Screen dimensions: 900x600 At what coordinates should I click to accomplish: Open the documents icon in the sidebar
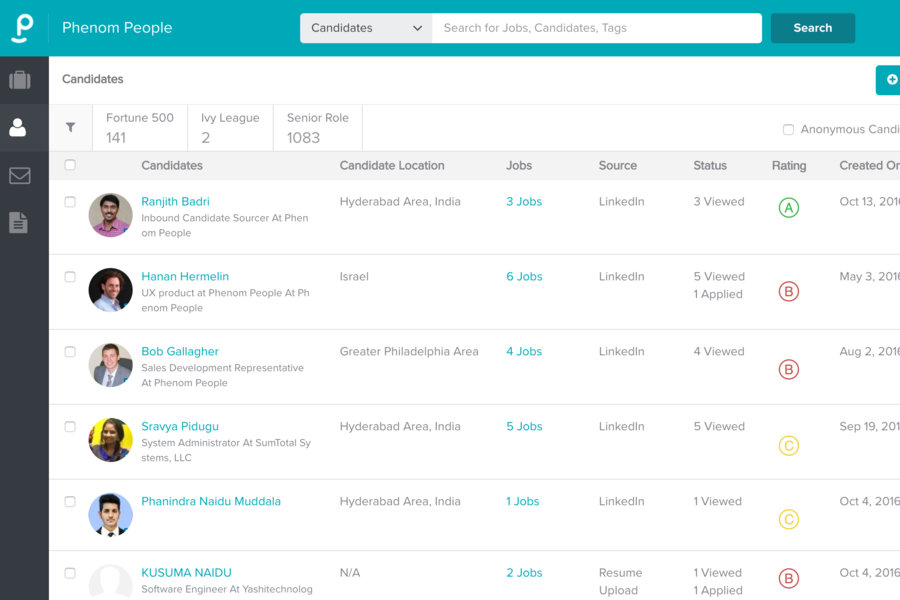21,222
